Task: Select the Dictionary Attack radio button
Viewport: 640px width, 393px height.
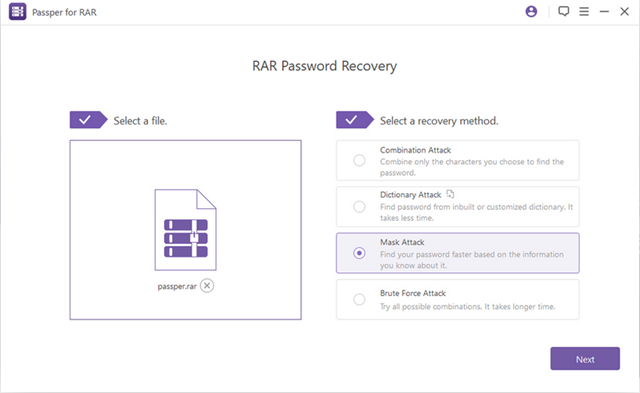Action: (x=359, y=206)
